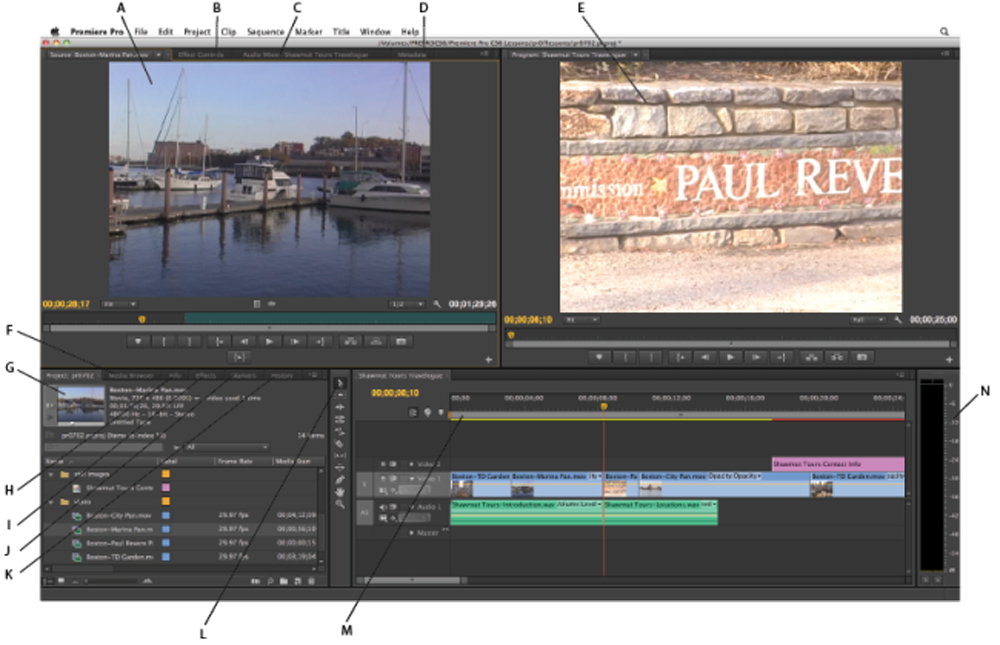
Task: Switch to Effect Controls tab
Action: tap(201, 55)
